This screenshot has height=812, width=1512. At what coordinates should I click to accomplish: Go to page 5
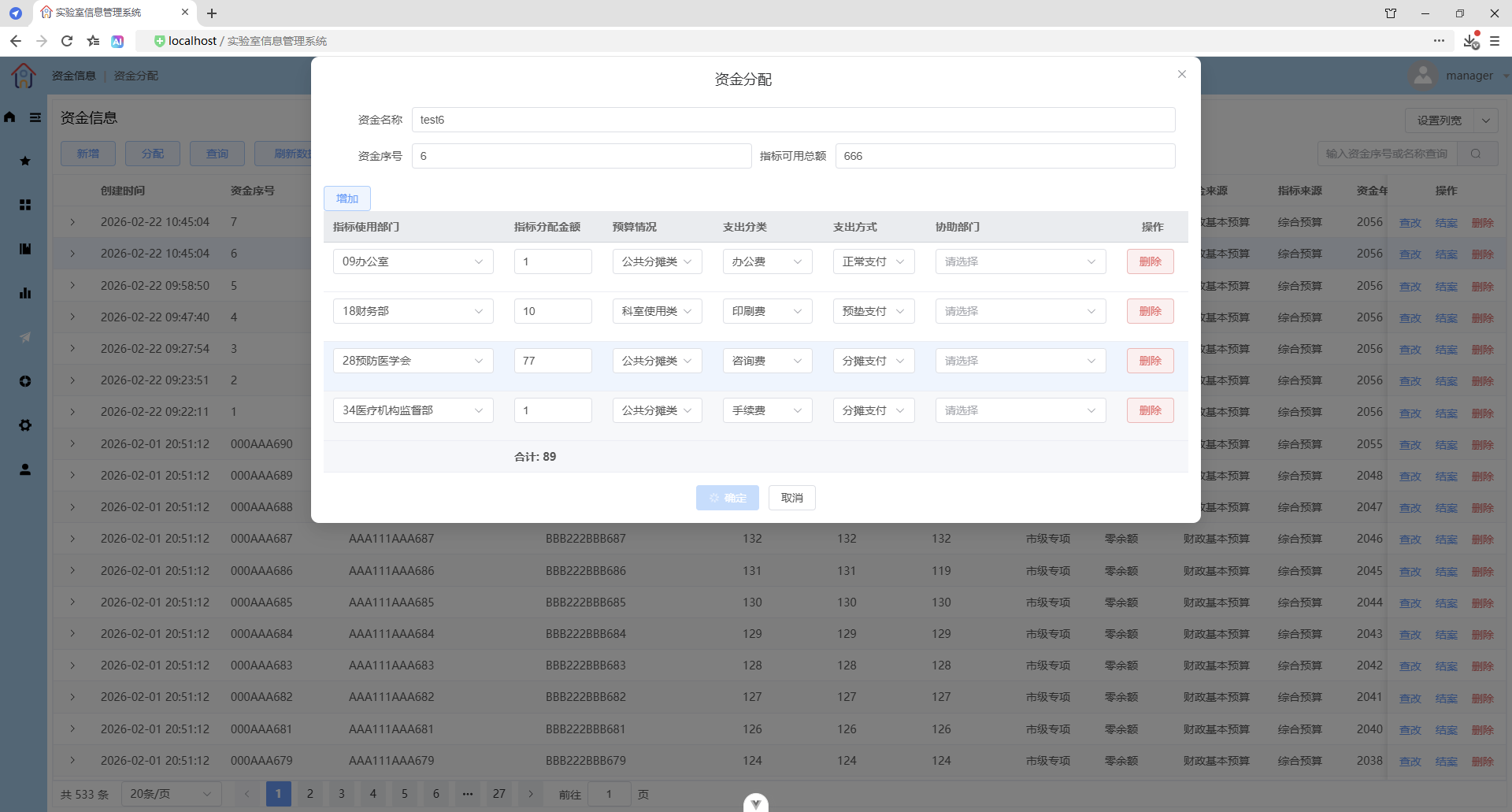pos(405,794)
